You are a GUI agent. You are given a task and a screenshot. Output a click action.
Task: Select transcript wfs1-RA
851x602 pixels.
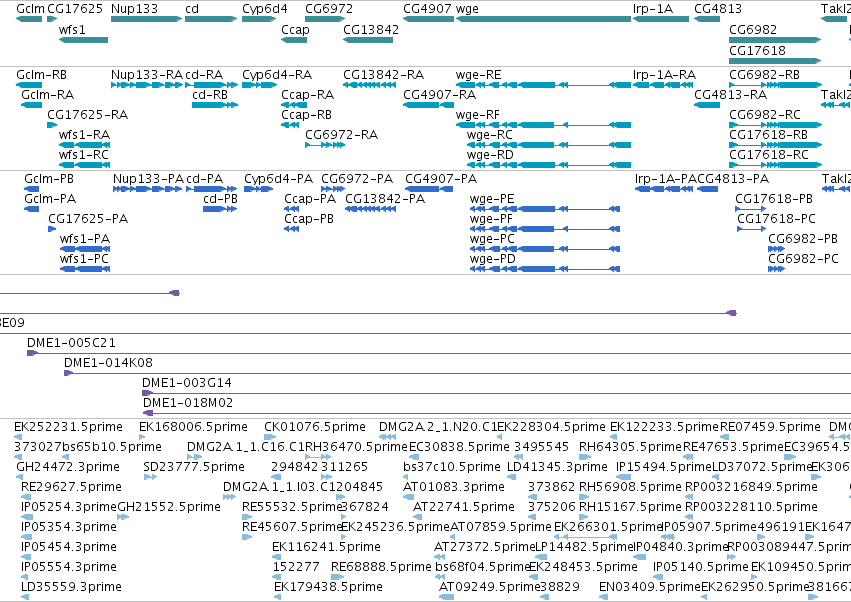point(84,145)
